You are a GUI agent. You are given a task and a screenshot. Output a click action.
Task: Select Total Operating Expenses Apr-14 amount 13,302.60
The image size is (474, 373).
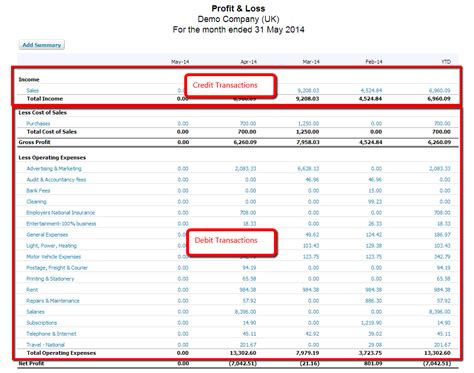[x=243, y=353]
